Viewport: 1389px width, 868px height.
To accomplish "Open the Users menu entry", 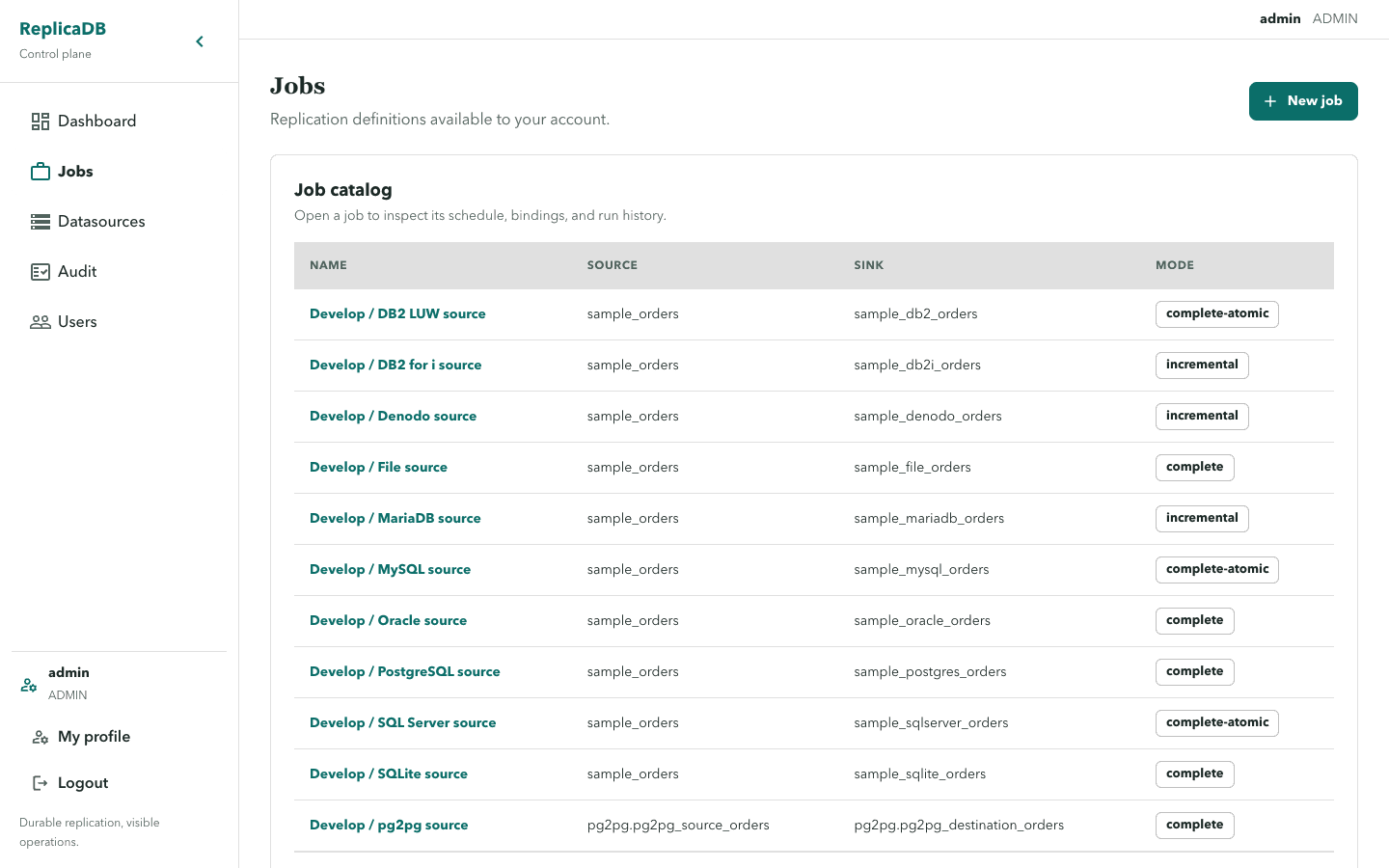I will click(120, 322).
